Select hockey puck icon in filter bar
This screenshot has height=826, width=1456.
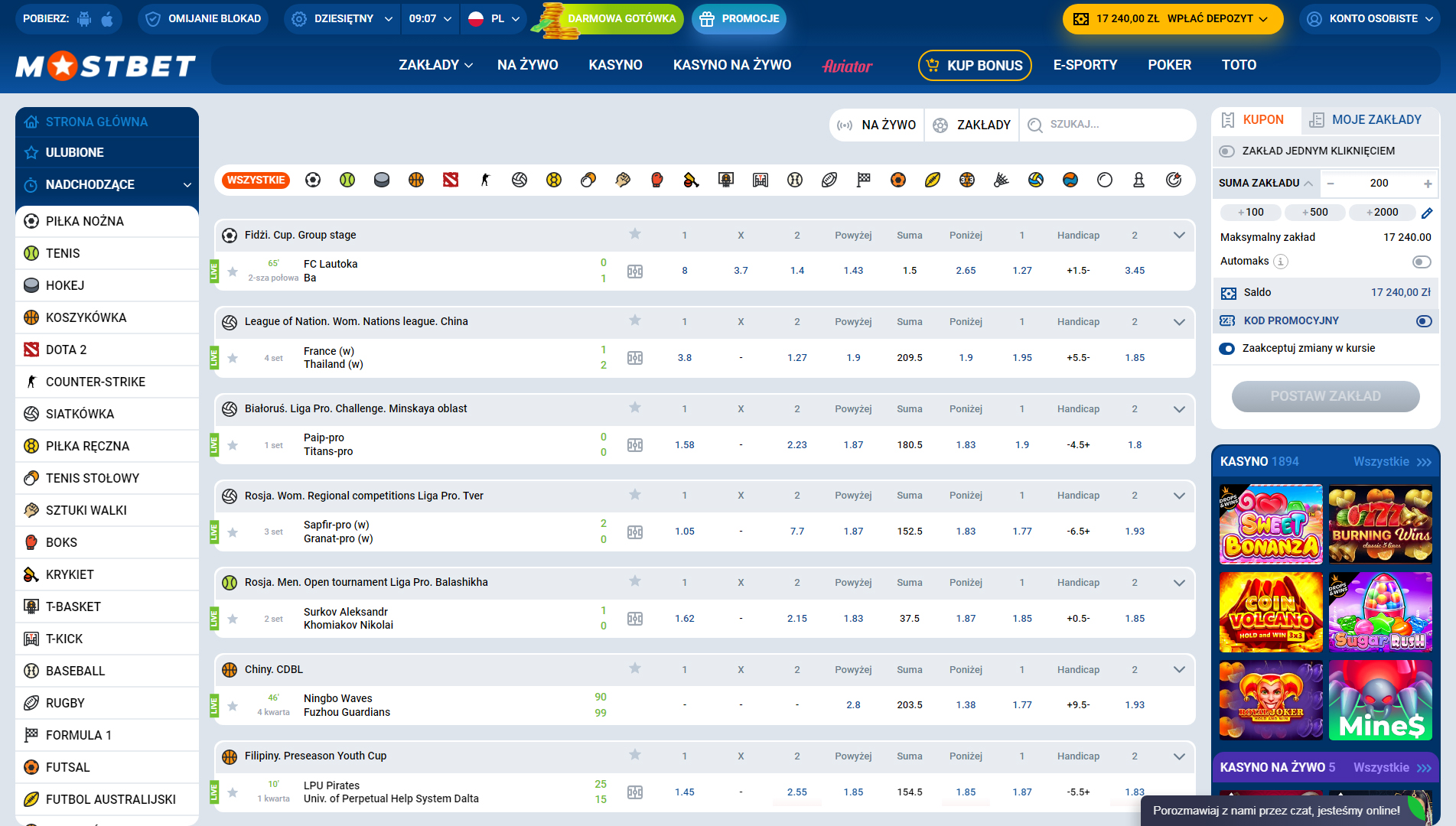pos(382,180)
